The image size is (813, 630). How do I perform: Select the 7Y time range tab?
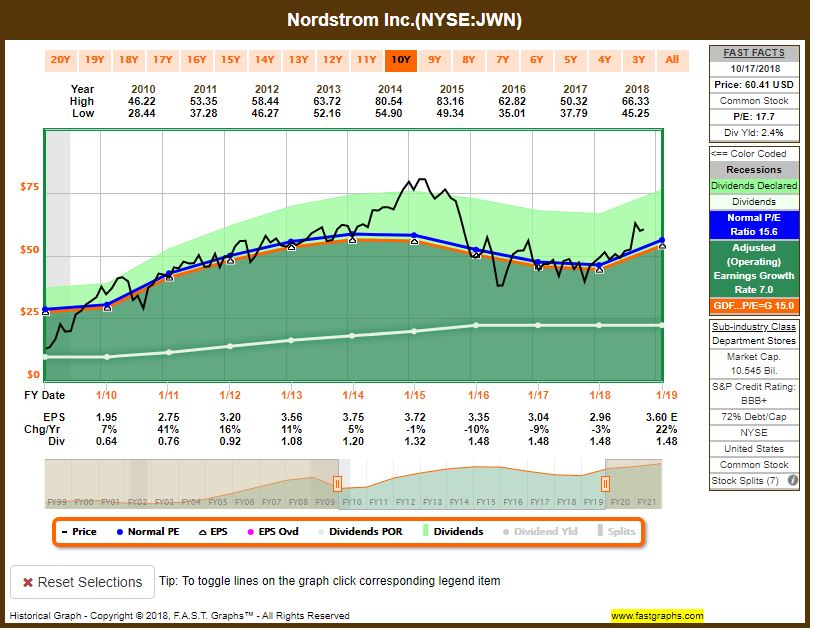[502, 60]
